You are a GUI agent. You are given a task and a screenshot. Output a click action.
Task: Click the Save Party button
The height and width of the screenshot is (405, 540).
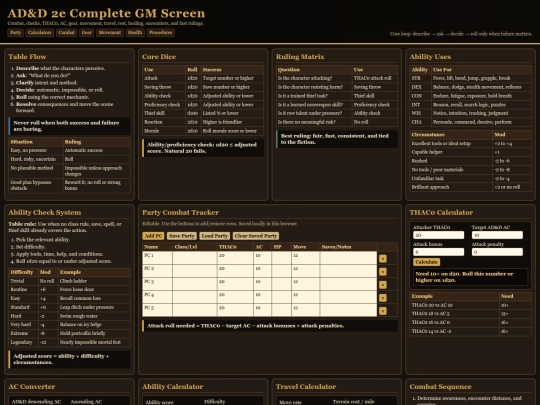(182, 236)
